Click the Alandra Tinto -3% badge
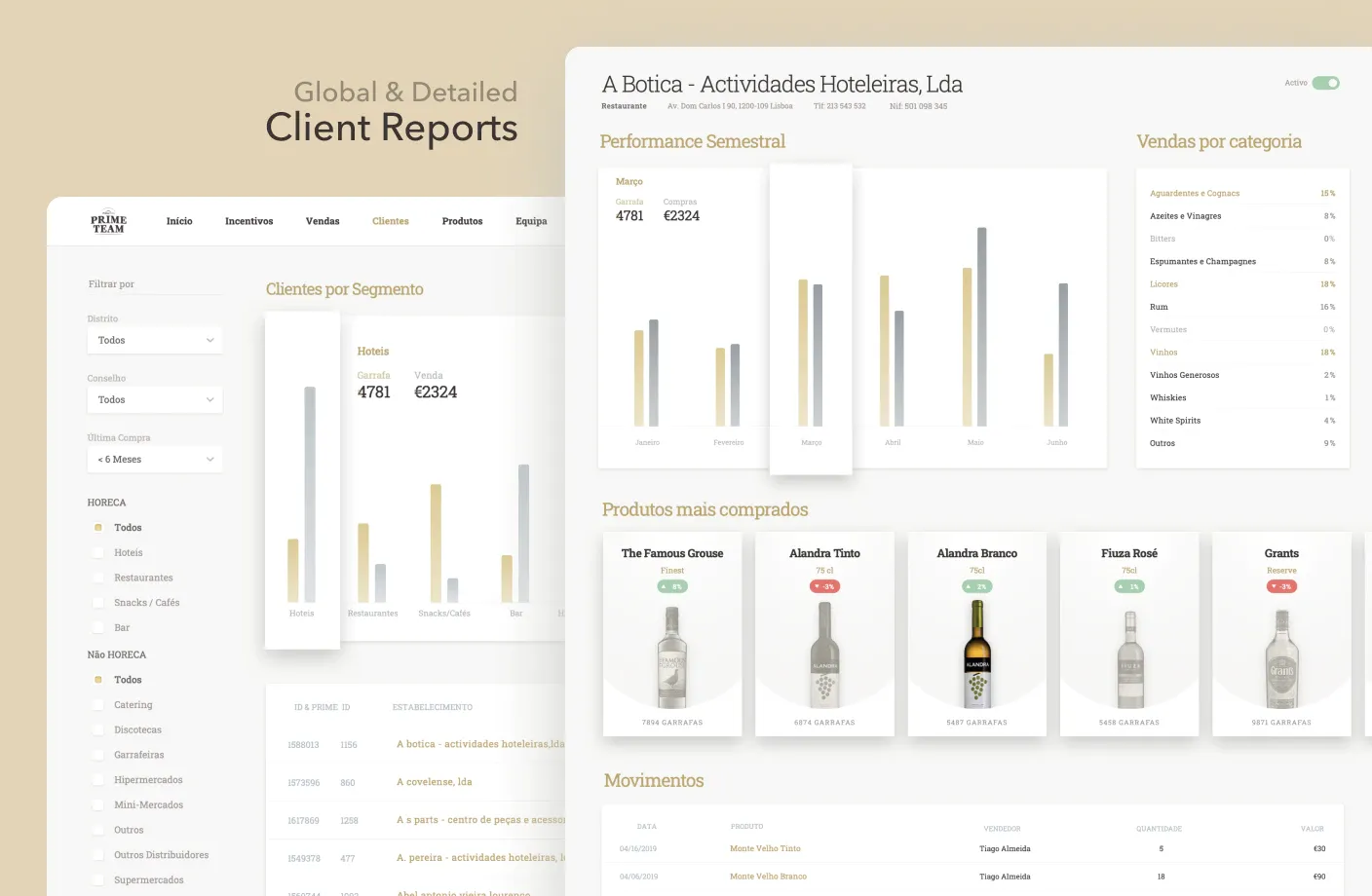The image size is (1372, 896). (824, 586)
